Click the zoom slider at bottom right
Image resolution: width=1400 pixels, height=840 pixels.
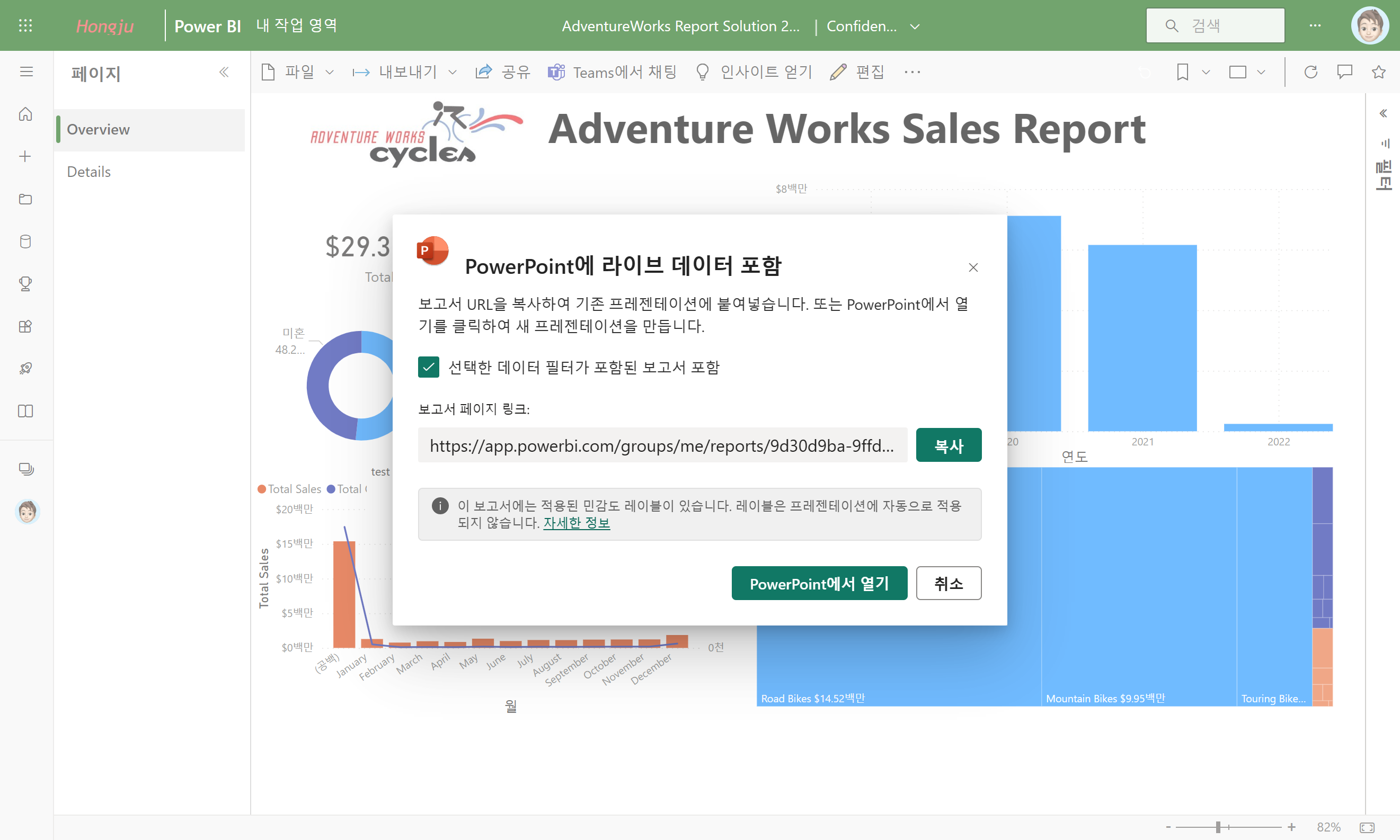(1218, 827)
